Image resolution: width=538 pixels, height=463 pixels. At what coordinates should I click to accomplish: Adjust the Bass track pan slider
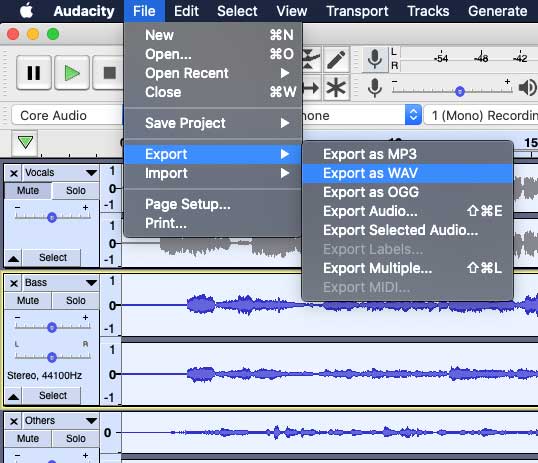[52, 357]
